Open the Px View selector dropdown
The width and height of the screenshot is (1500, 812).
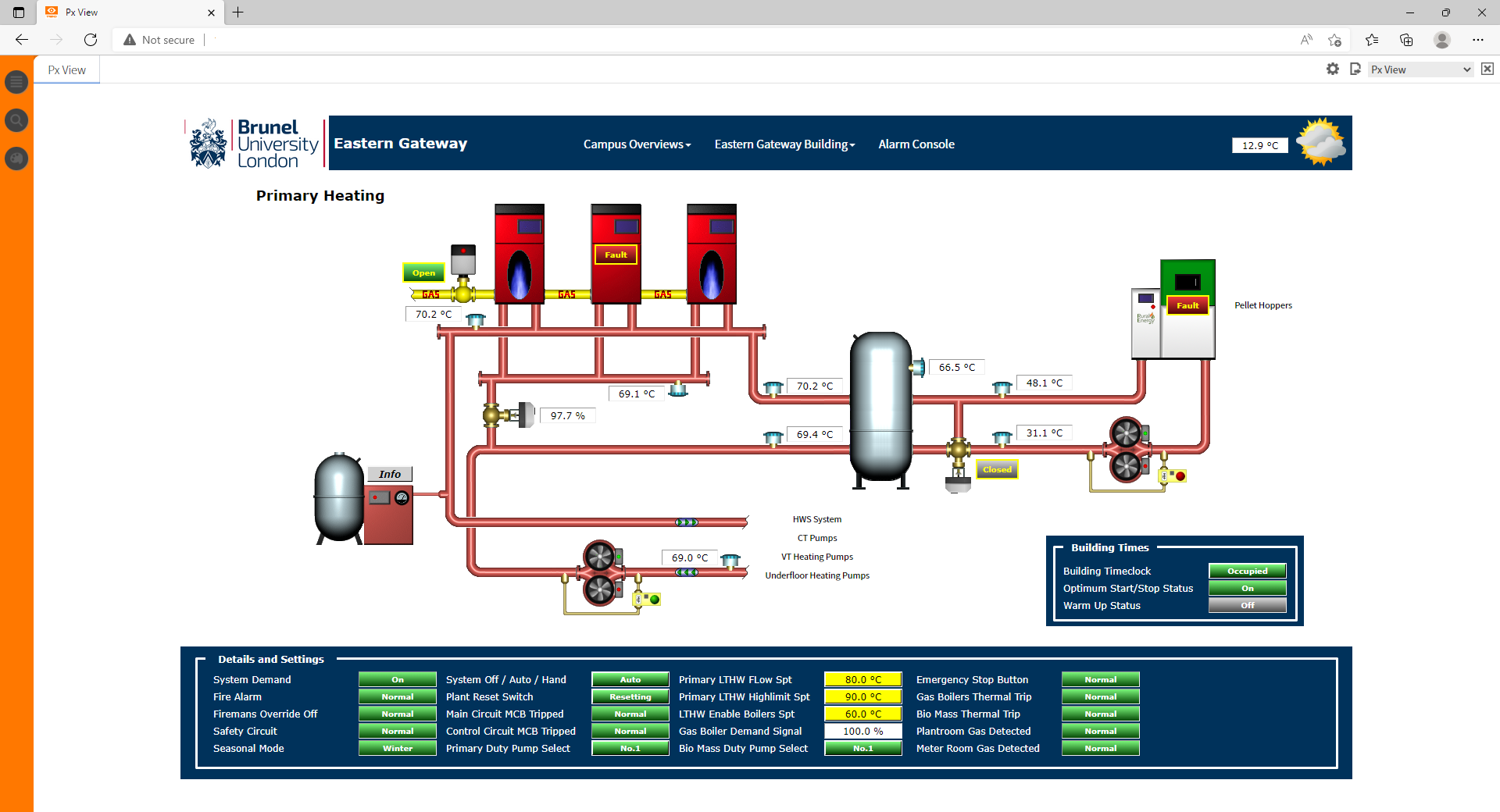pos(1420,69)
